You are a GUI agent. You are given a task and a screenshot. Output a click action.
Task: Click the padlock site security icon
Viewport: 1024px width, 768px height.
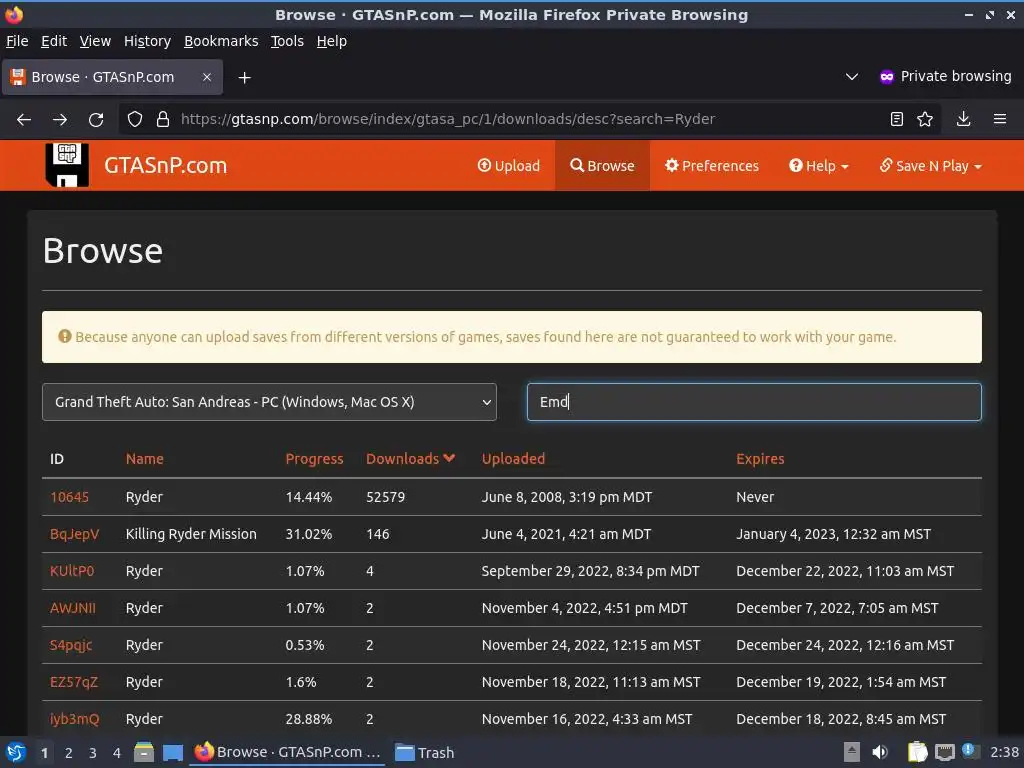pyautogui.click(x=163, y=119)
